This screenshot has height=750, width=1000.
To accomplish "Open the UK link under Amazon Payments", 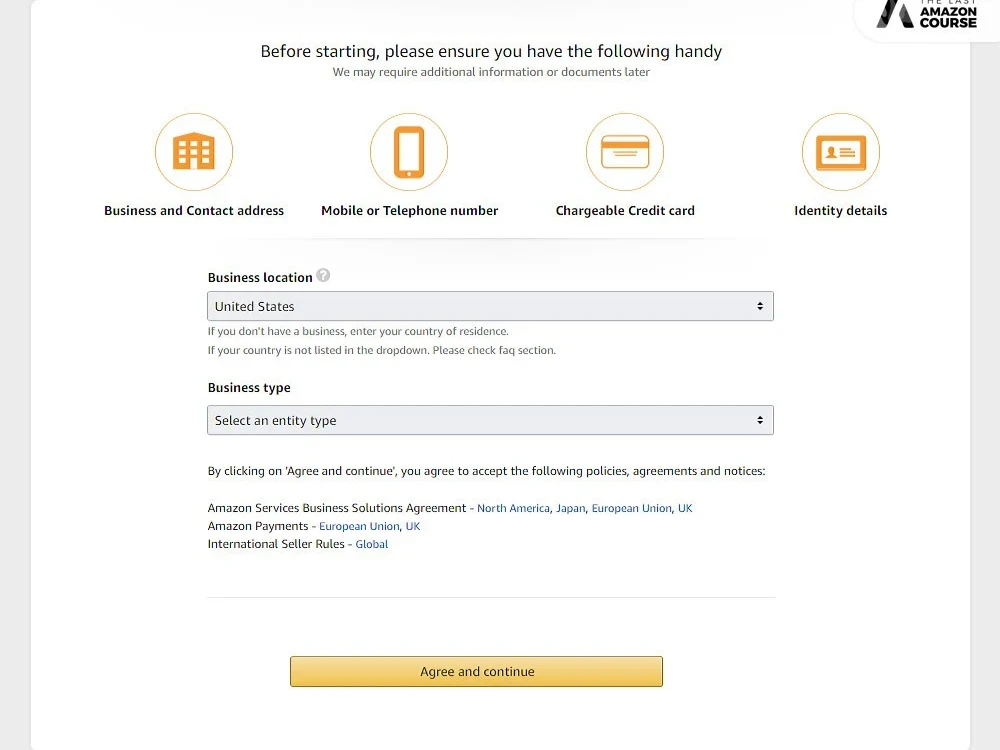I will pos(413,526).
